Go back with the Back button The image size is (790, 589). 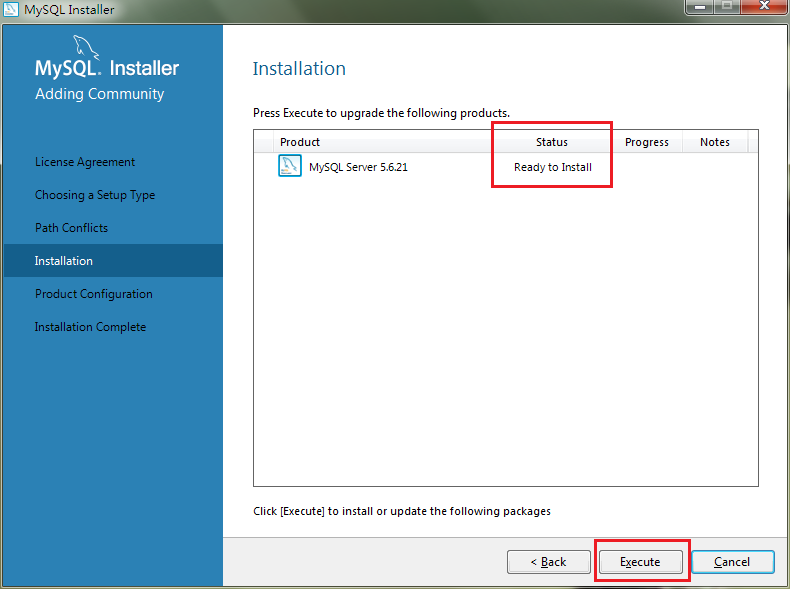549,562
